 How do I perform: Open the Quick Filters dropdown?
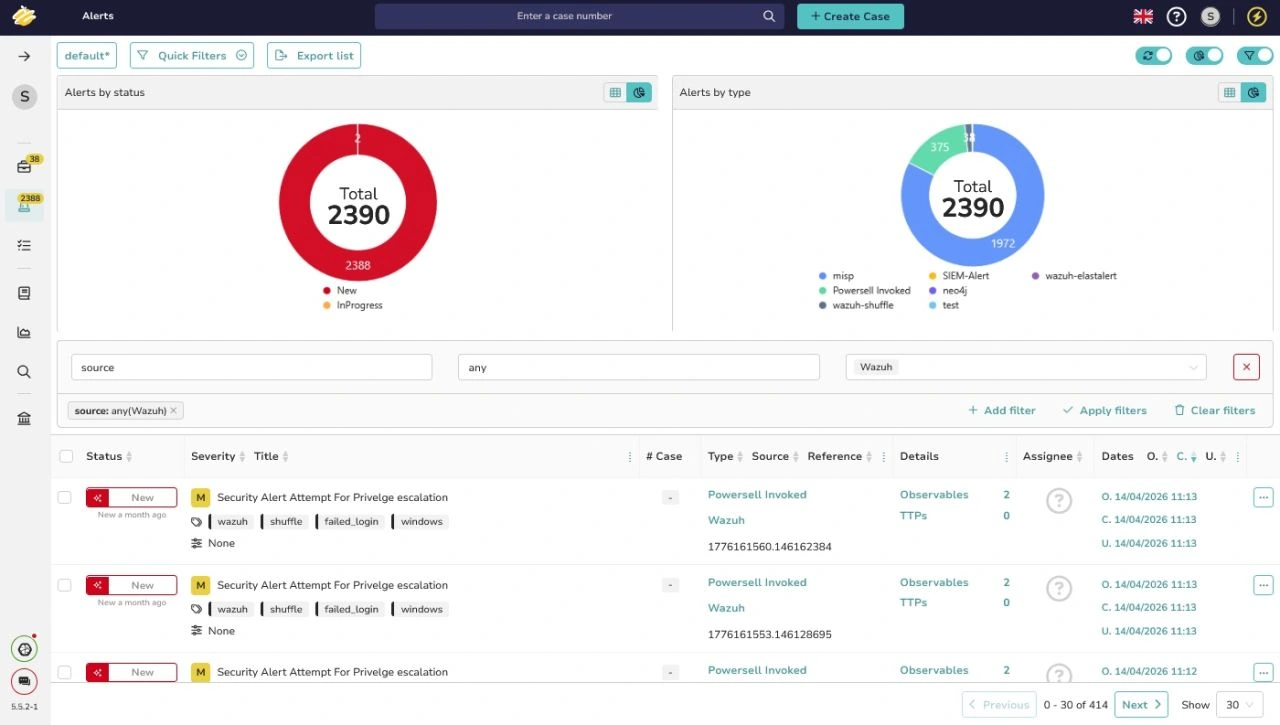click(192, 56)
